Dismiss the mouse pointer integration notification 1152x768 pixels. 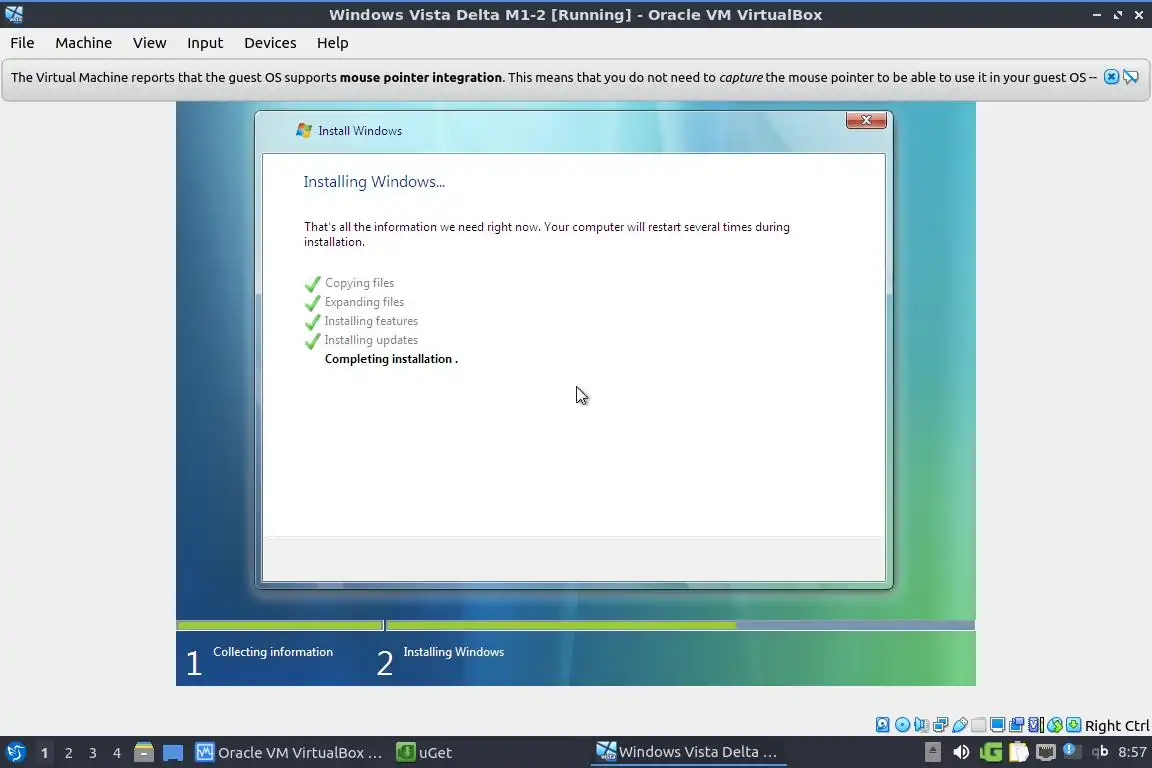click(x=1111, y=76)
